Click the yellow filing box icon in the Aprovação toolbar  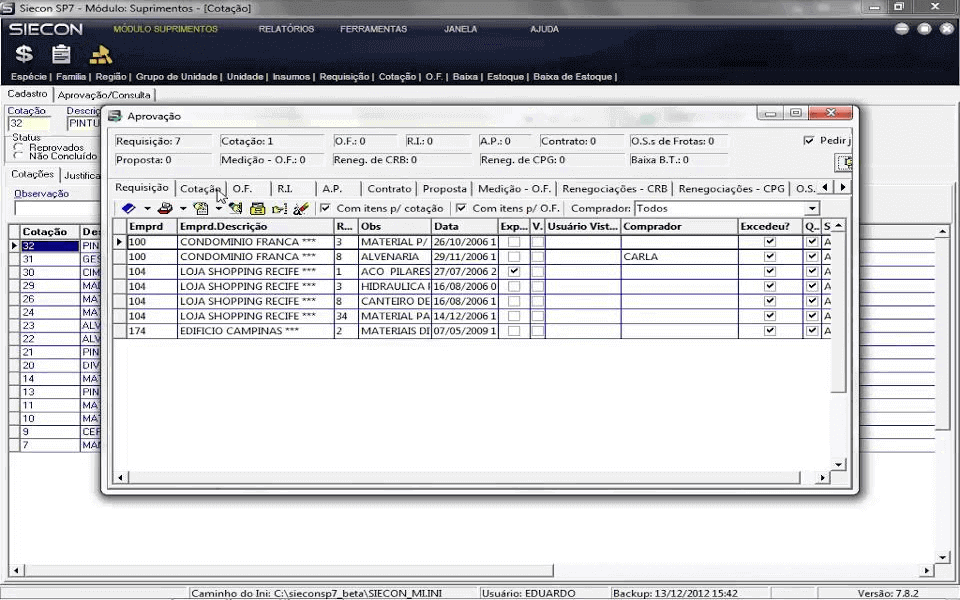pyautogui.click(x=258, y=208)
